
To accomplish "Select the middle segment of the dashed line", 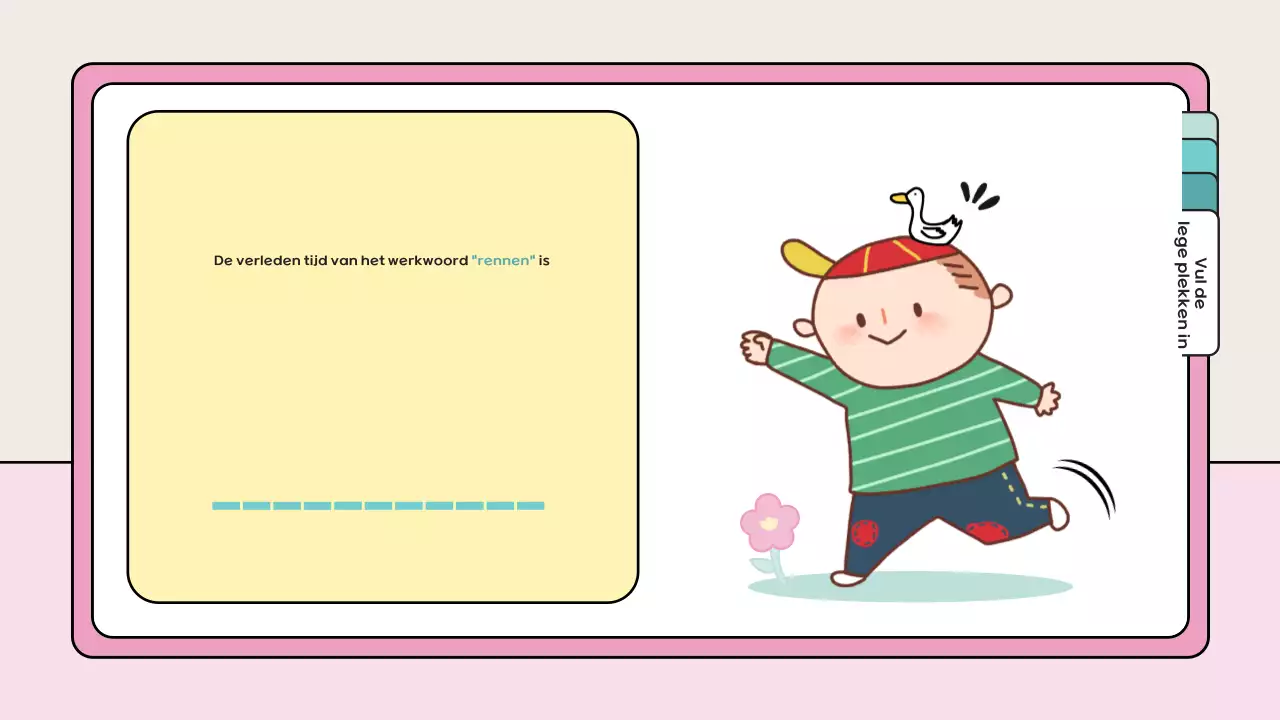I will coord(378,506).
